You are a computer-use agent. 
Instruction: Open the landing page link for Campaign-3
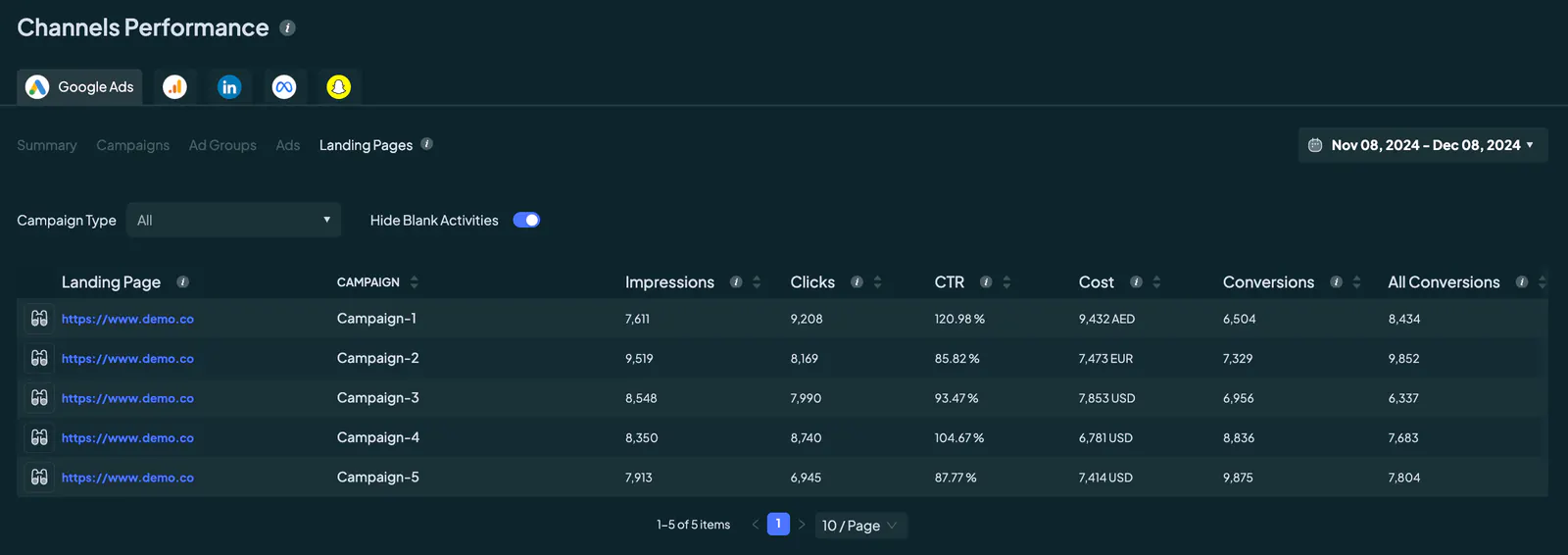tap(127, 398)
